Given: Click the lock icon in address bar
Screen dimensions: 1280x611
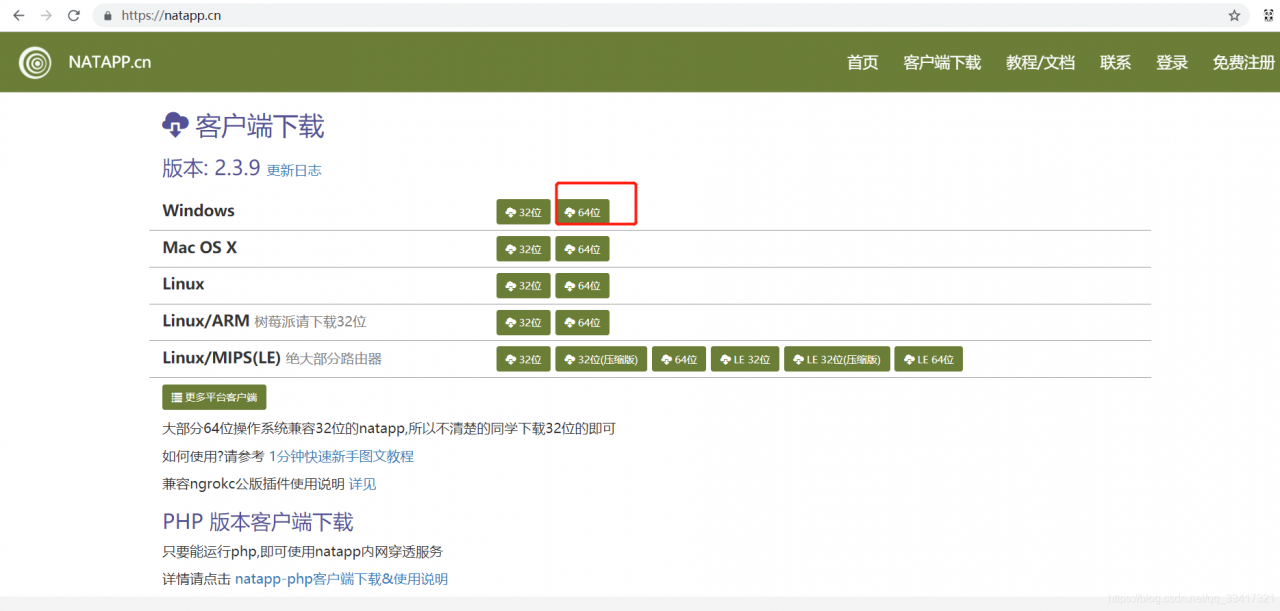Looking at the screenshot, I should 108,16.
